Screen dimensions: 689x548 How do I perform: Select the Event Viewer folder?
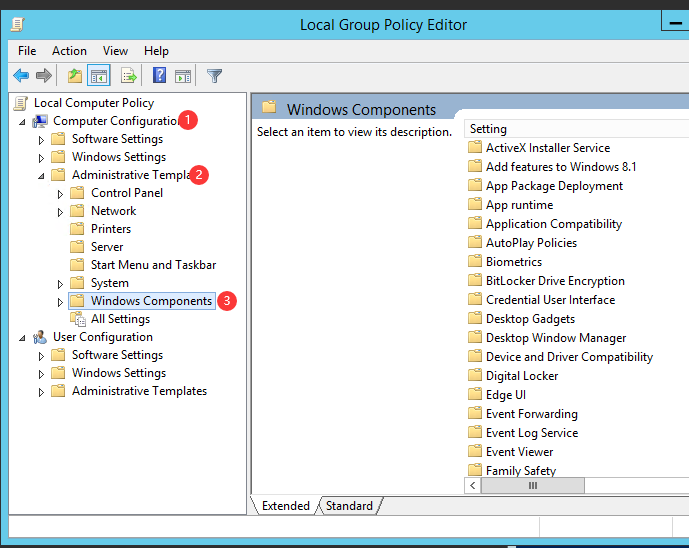click(519, 452)
